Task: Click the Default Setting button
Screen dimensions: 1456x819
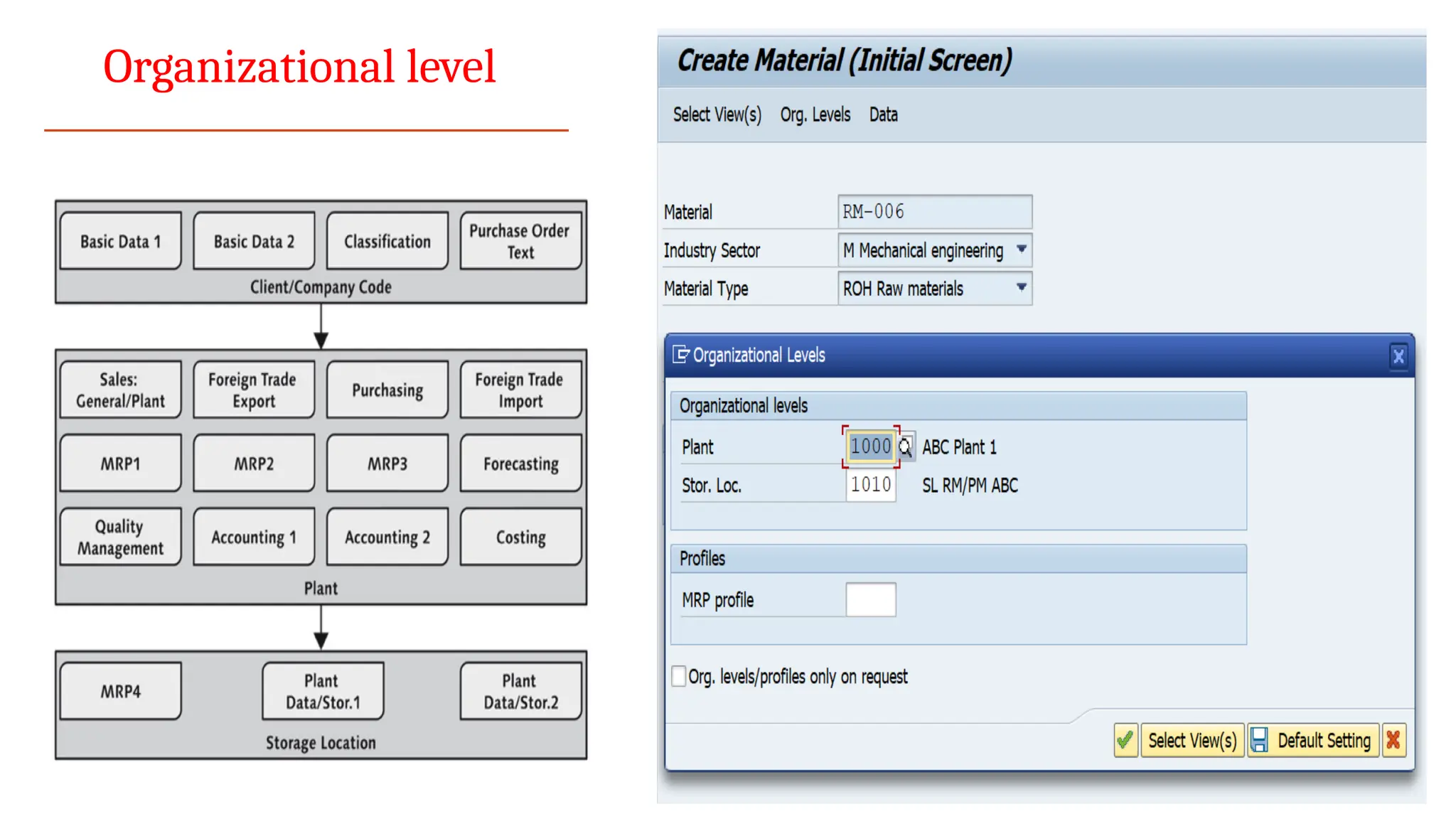Action: [x=1314, y=740]
